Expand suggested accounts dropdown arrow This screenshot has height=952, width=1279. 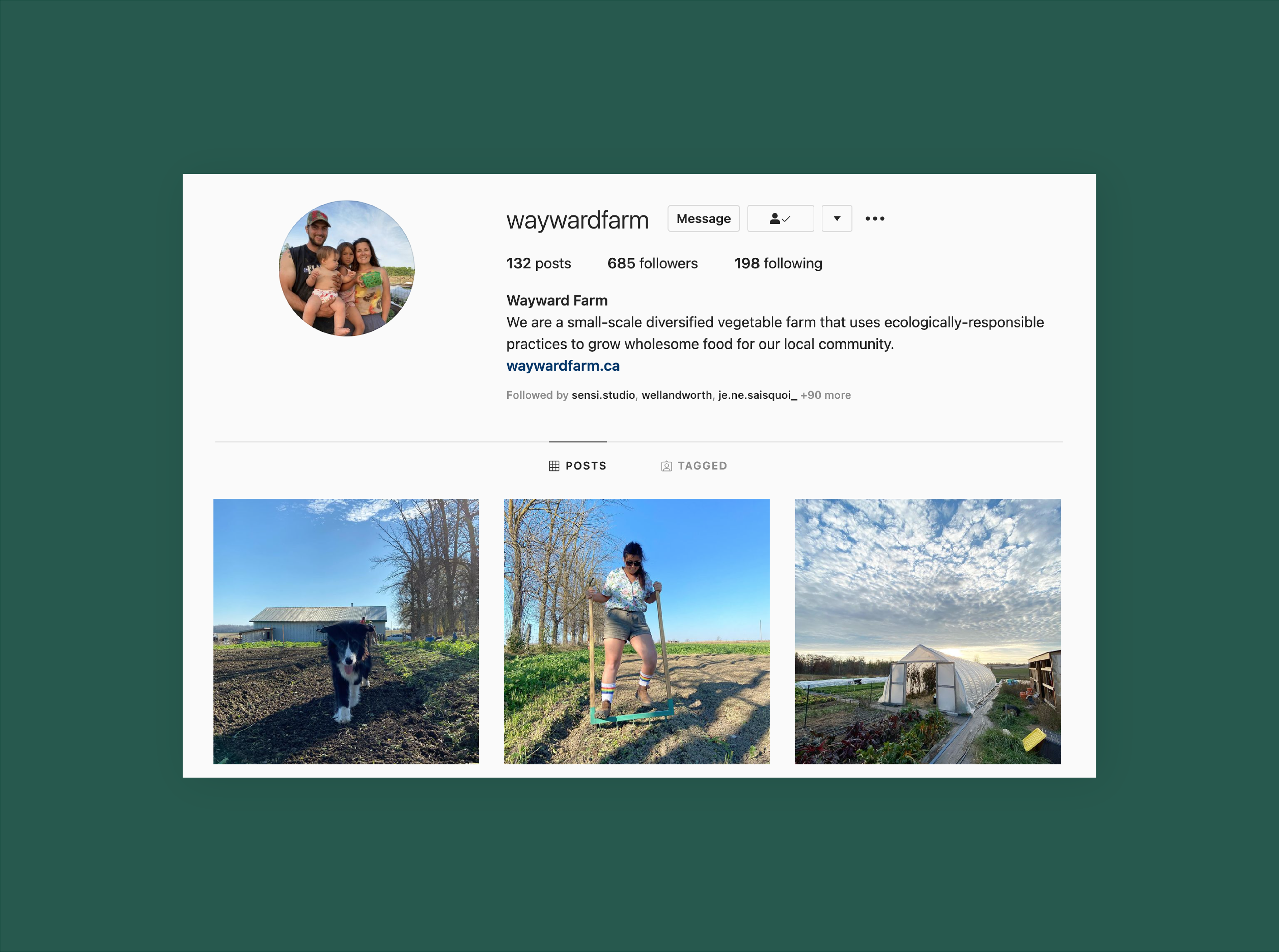[x=837, y=219]
